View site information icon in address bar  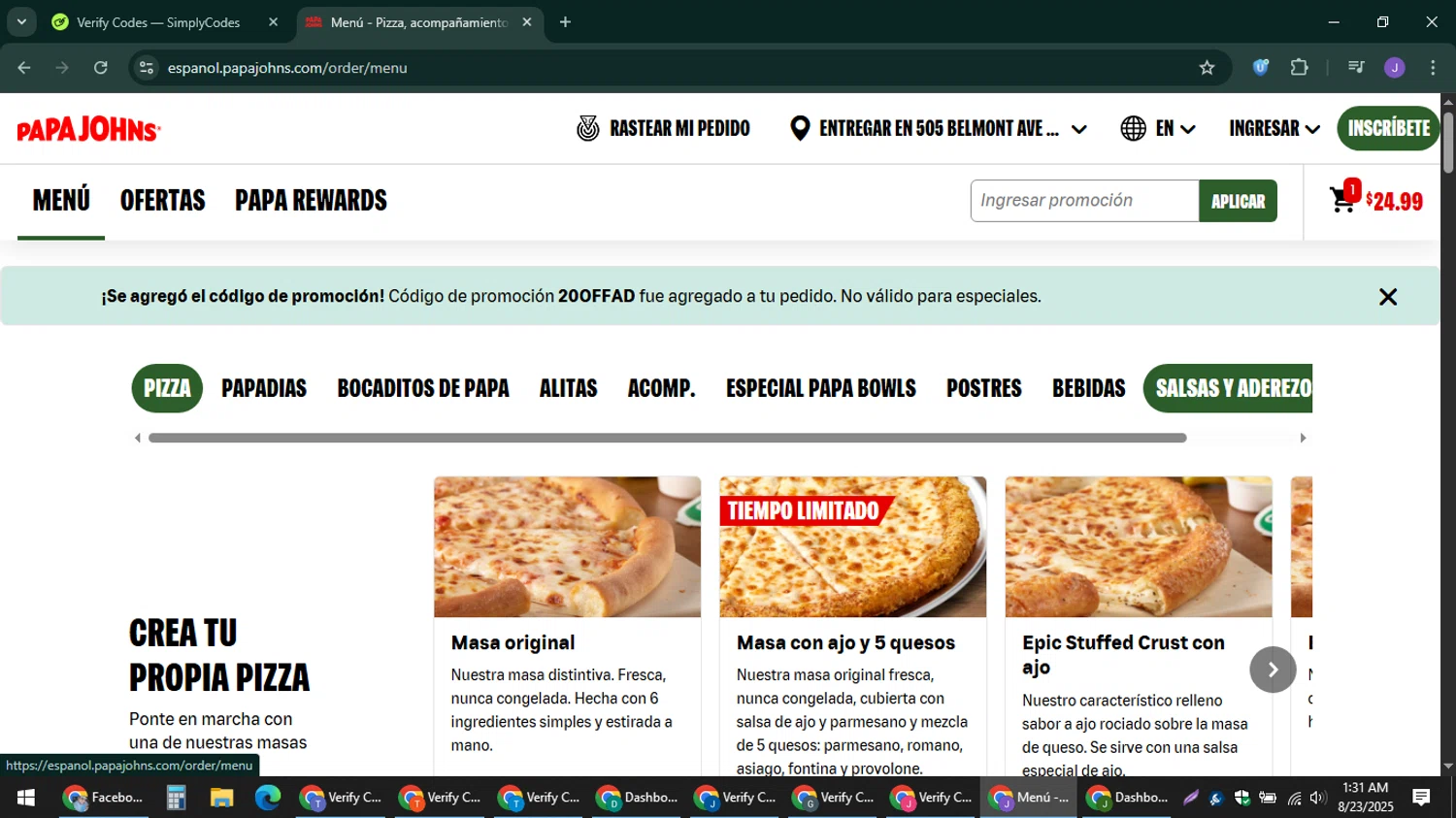pyautogui.click(x=147, y=67)
